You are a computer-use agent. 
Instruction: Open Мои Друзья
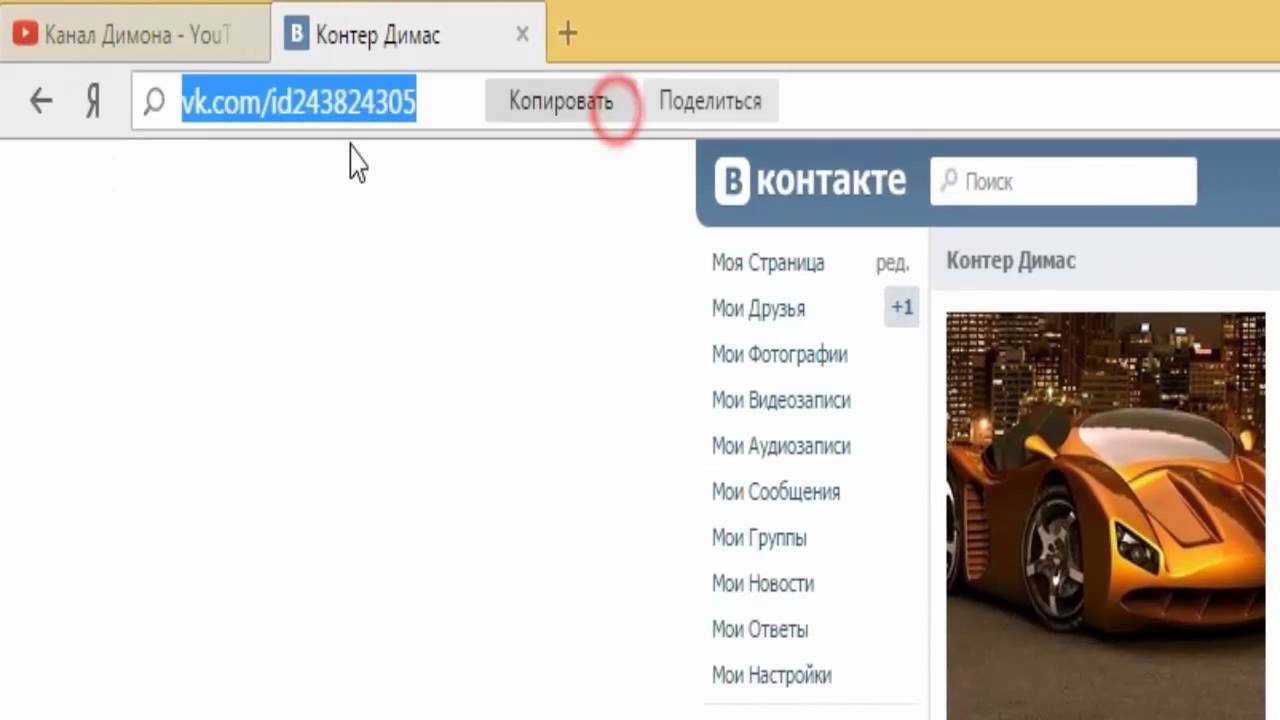click(x=758, y=309)
